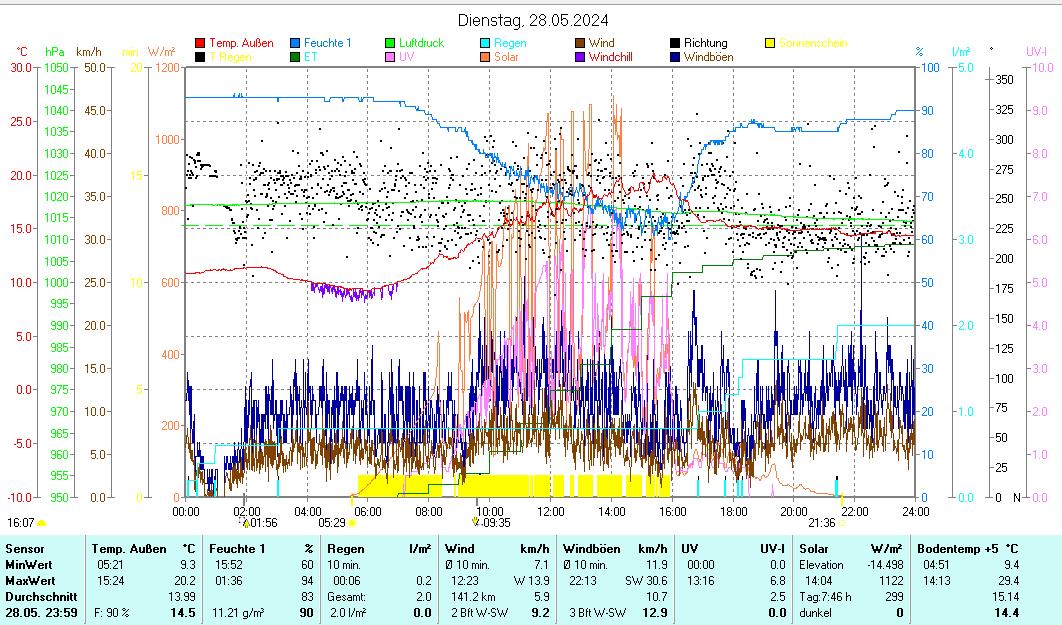Image resolution: width=1062 pixels, height=625 pixels.
Task: Click the 05:29 sunrise marker below the time axis
Action: (x=352, y=522)
